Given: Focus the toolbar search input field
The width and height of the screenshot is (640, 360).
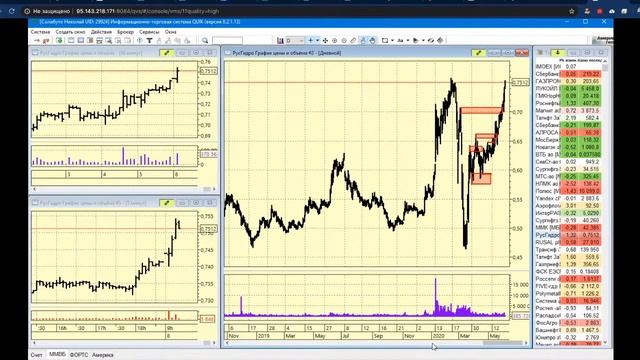Looking at the screenshot, I should tap(227, 40).
